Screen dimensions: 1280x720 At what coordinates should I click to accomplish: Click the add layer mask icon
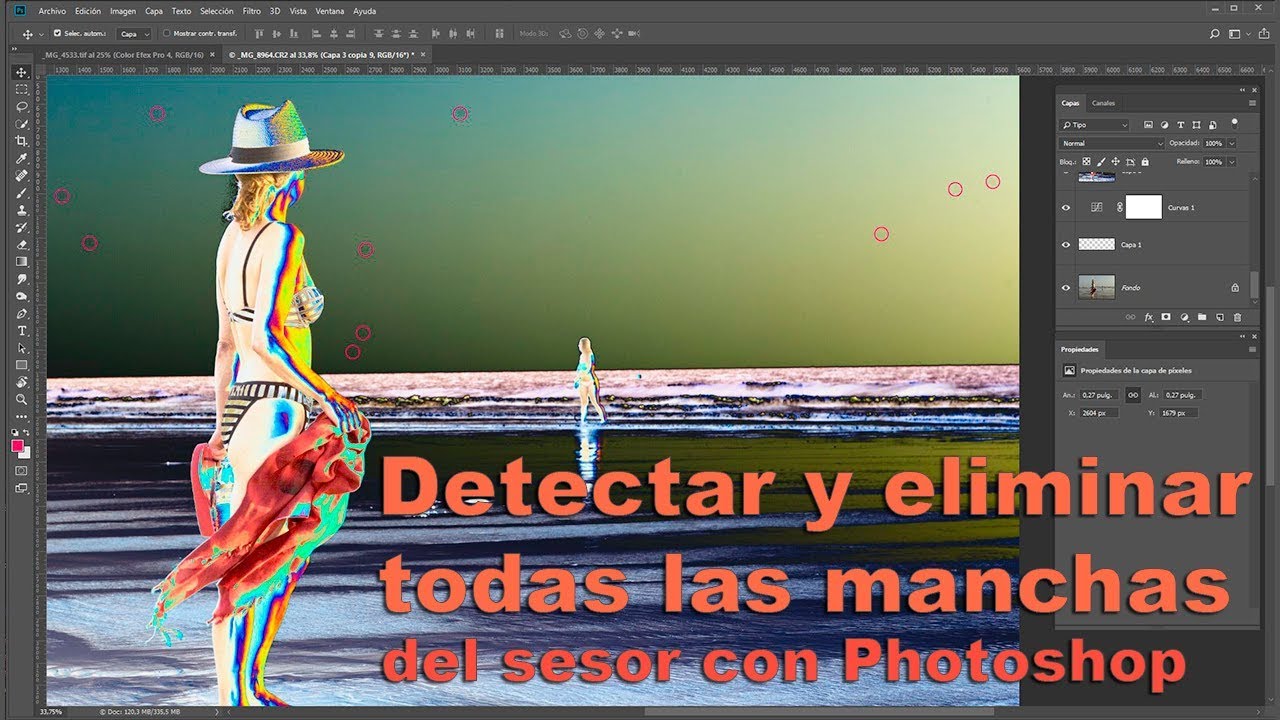click(x=1166, y=317)
